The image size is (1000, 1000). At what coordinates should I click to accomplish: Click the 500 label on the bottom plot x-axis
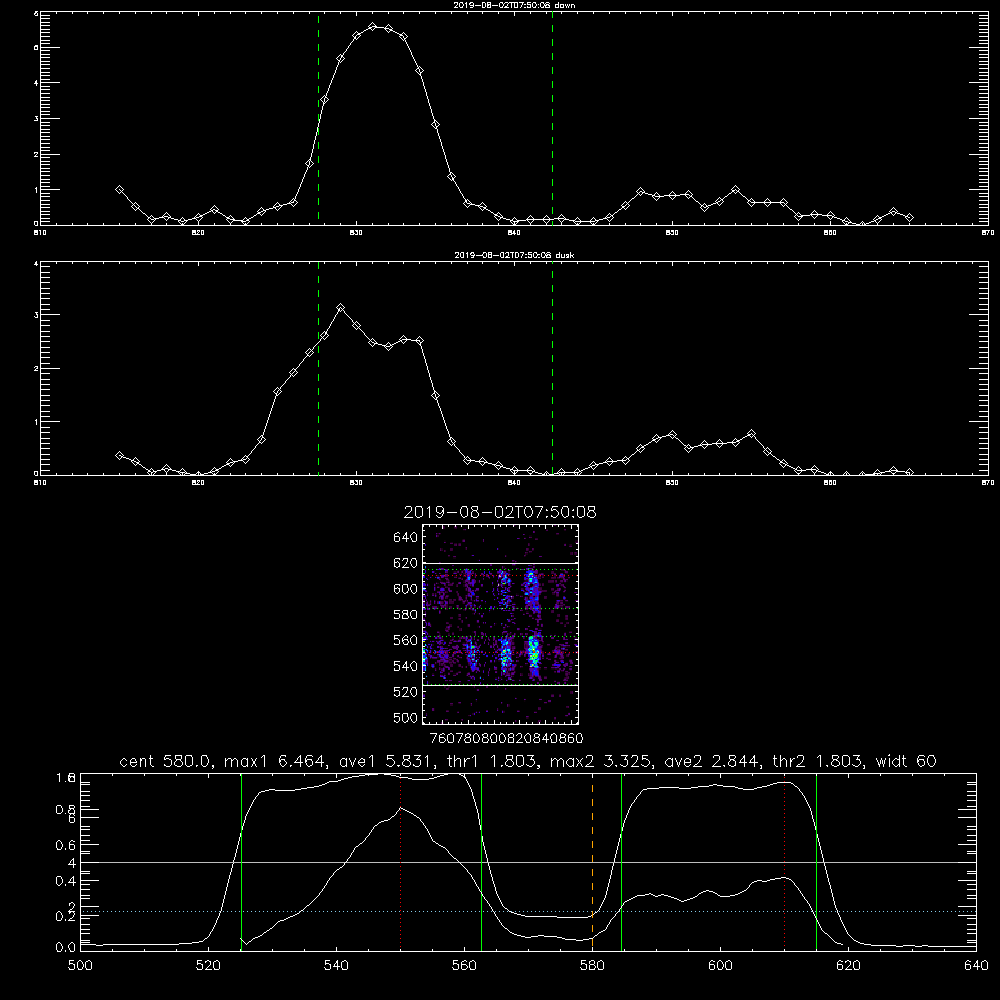pyautogui.click(x=80, y=966)
